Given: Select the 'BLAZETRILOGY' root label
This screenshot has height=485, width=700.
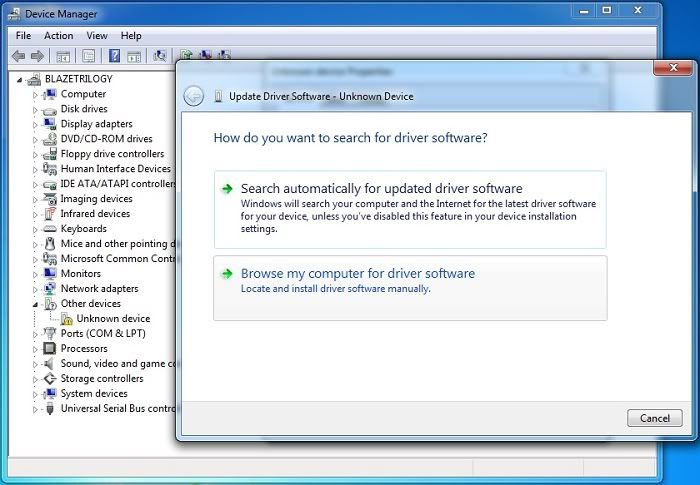Looking at the screenshot, I should (x=79, y=79).
